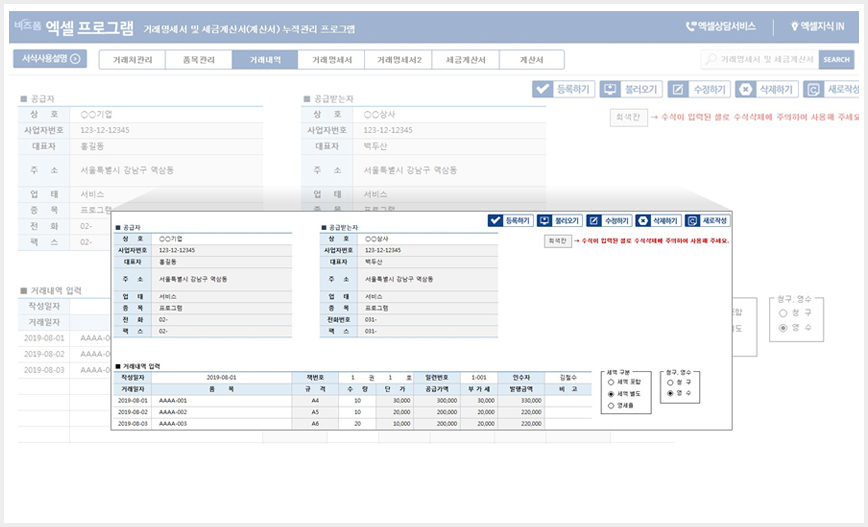Click the faded 회색칸 box in the background
868x527 pixels.
[628, 117]
